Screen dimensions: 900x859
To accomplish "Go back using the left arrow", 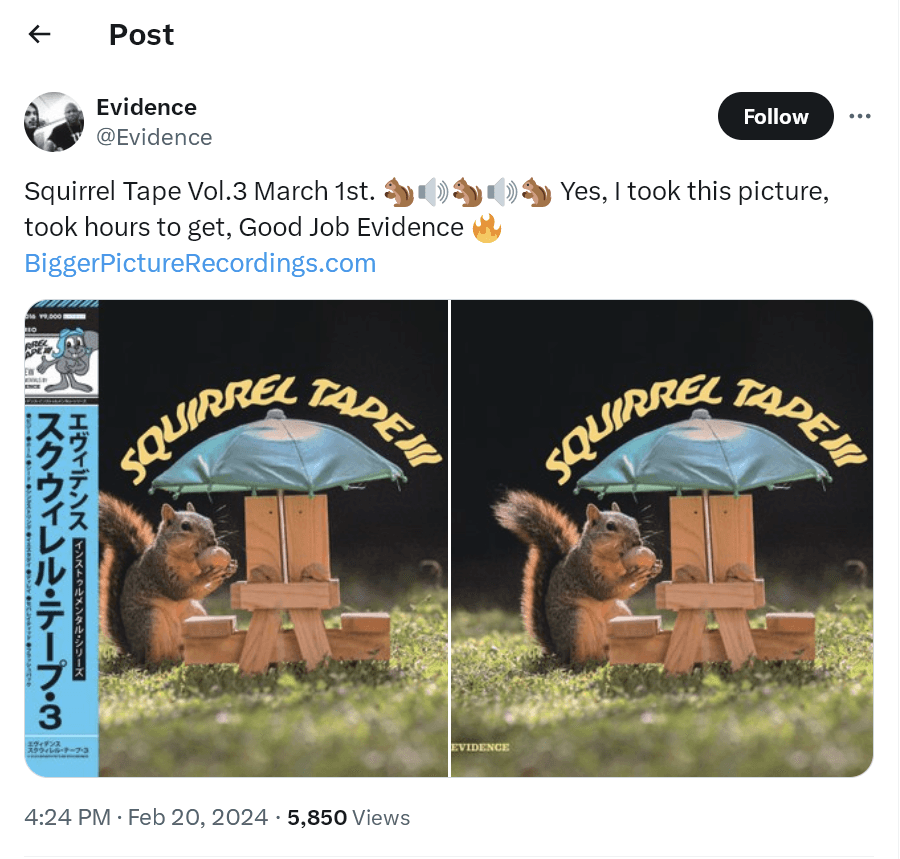I will coord(39,35).
